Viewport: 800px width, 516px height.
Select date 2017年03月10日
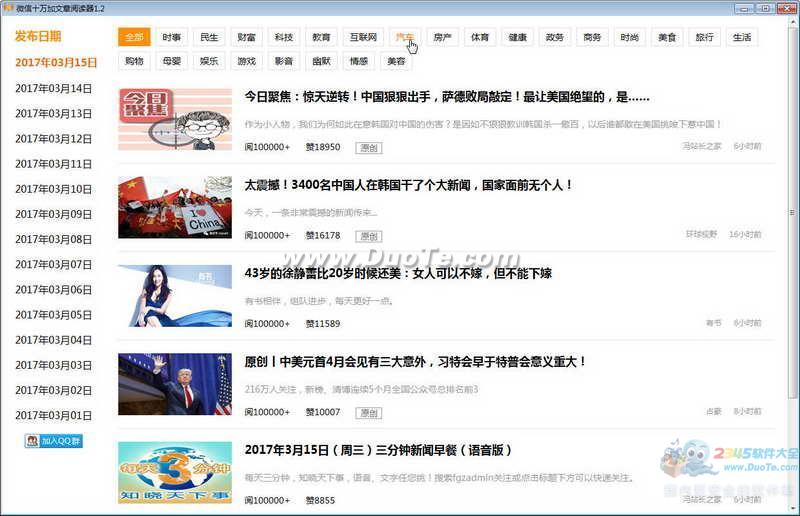point(54,189)
